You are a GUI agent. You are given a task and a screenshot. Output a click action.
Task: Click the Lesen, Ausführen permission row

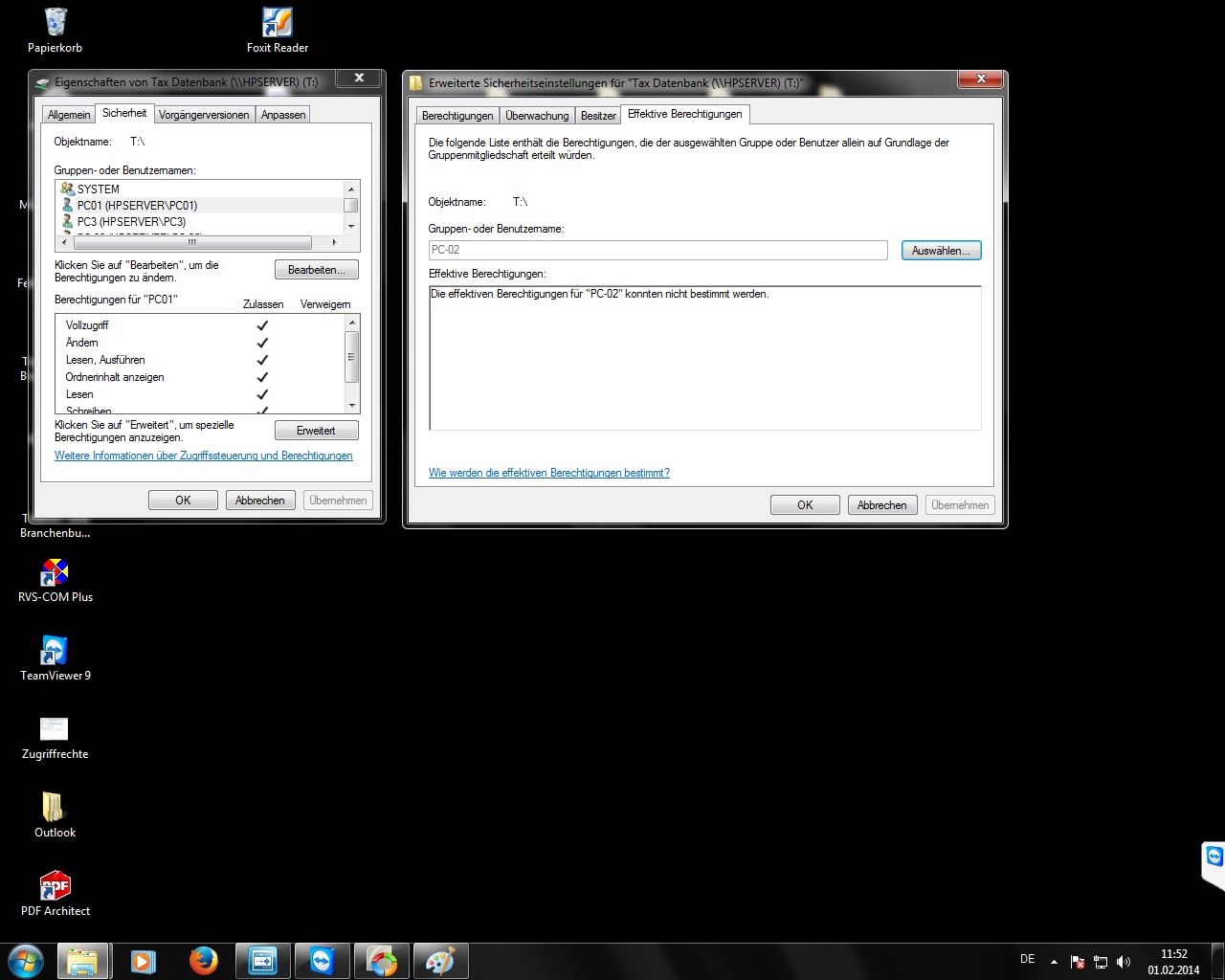200,360
